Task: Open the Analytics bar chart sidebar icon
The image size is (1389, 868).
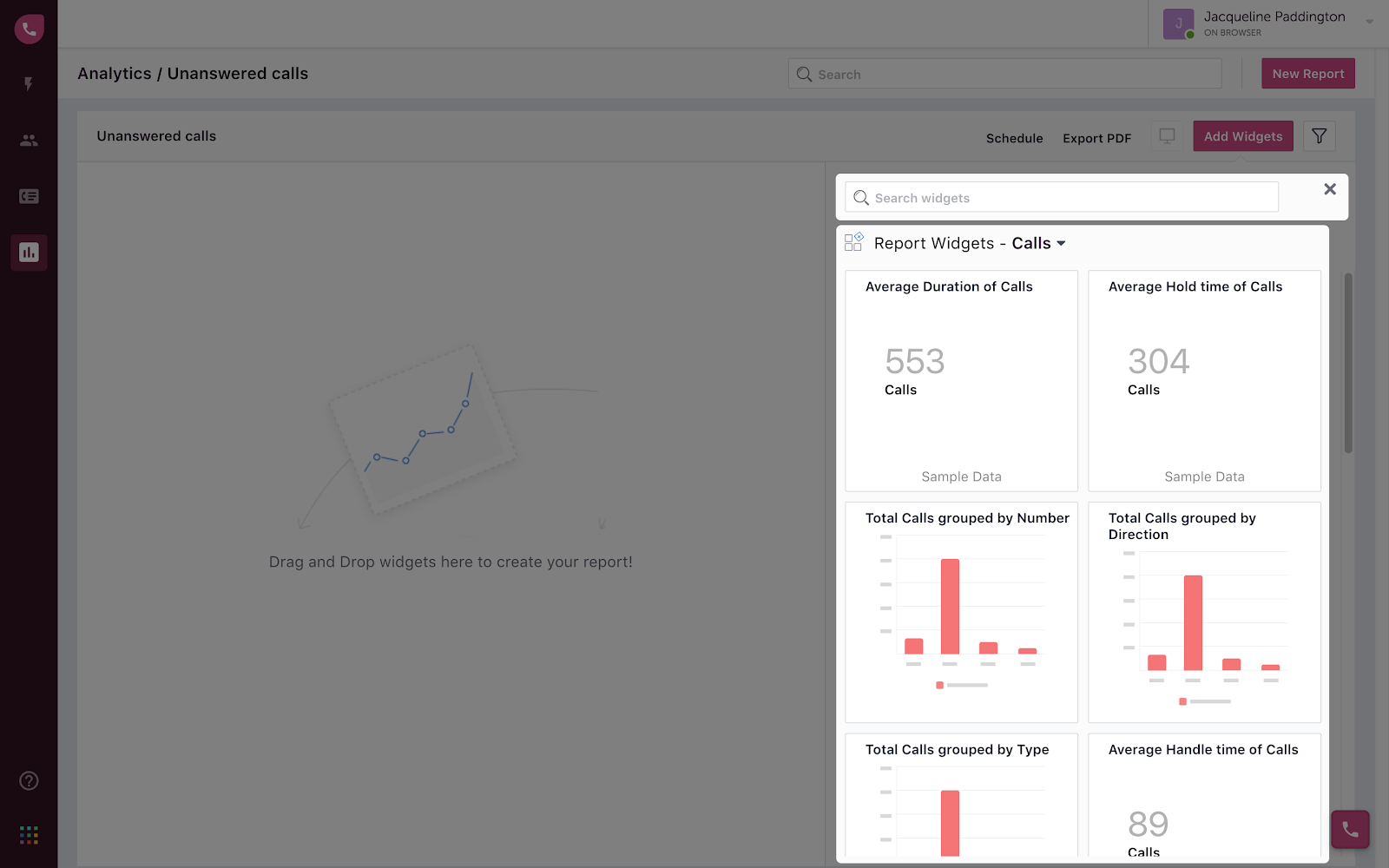Action: point(29,253)
